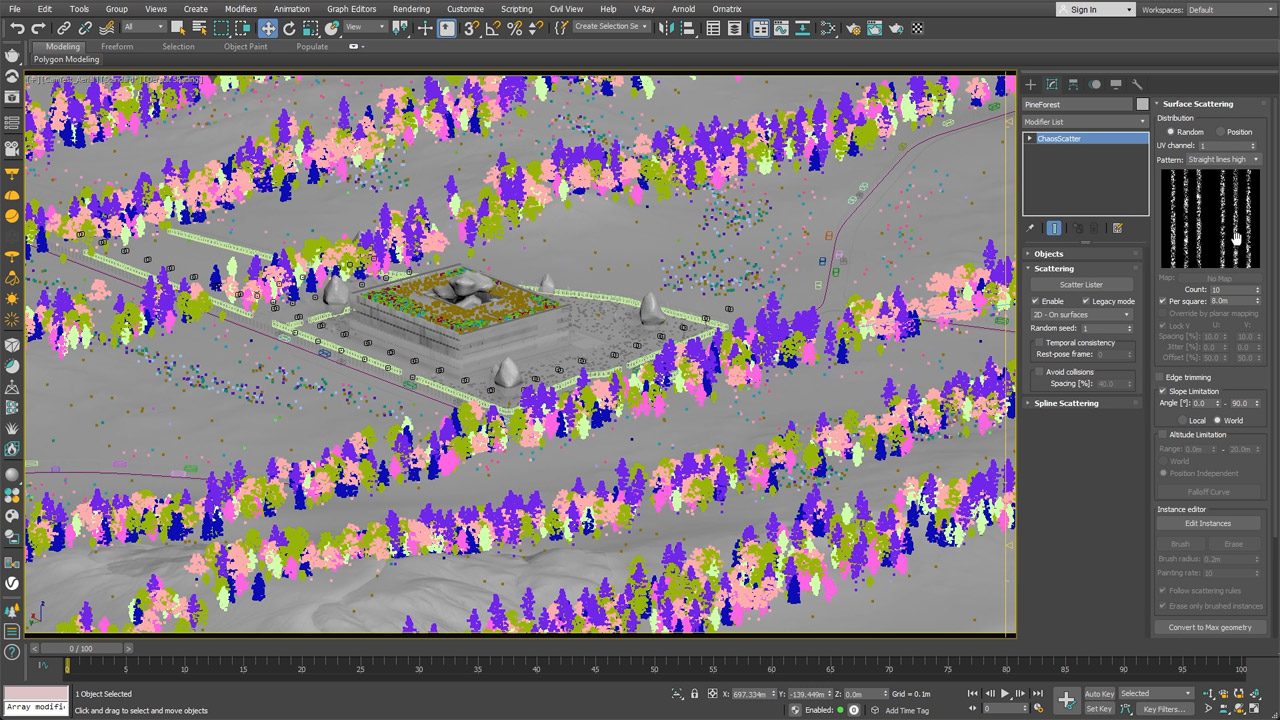The image size is (1280, 720).
Task: Uncheck Slope Limitation checkbox
Action: click(1163, 391)
